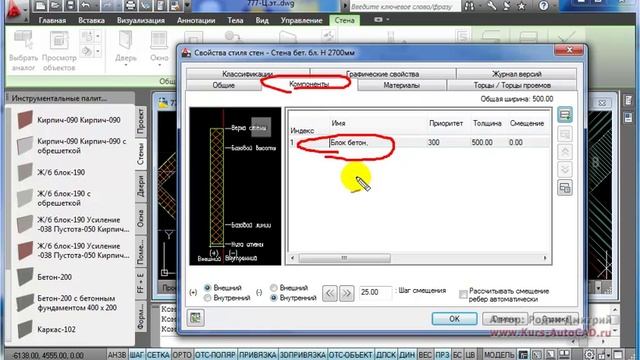
Task: Toggle ШАГ snap in the status bar
Action: [x=137, y=355]
